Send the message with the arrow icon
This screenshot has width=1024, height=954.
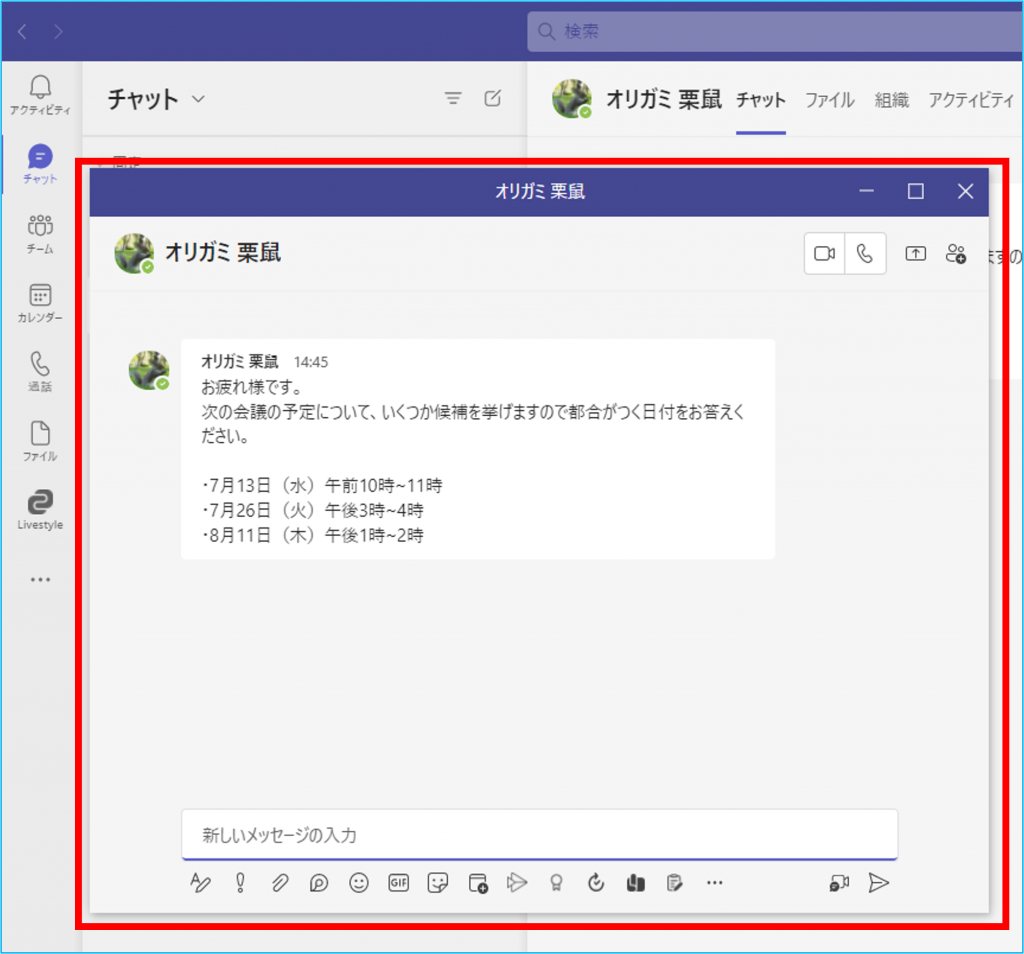[x=878, y=883]
